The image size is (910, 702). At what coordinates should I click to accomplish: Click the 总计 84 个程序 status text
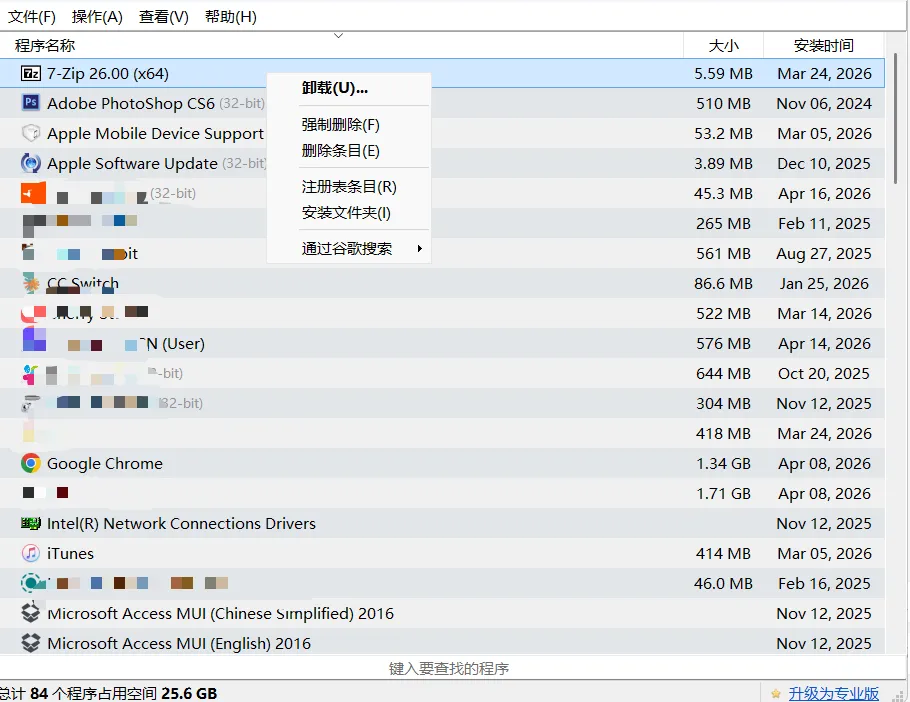tap(109, 693)
